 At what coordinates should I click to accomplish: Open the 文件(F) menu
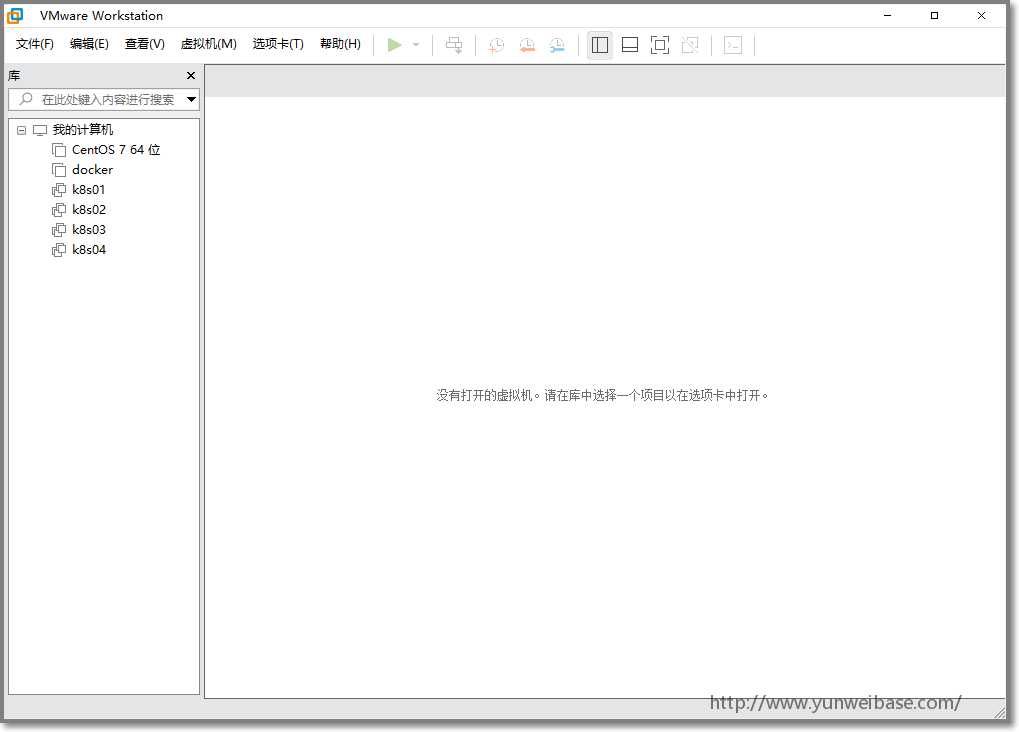[x=34, y=44]
